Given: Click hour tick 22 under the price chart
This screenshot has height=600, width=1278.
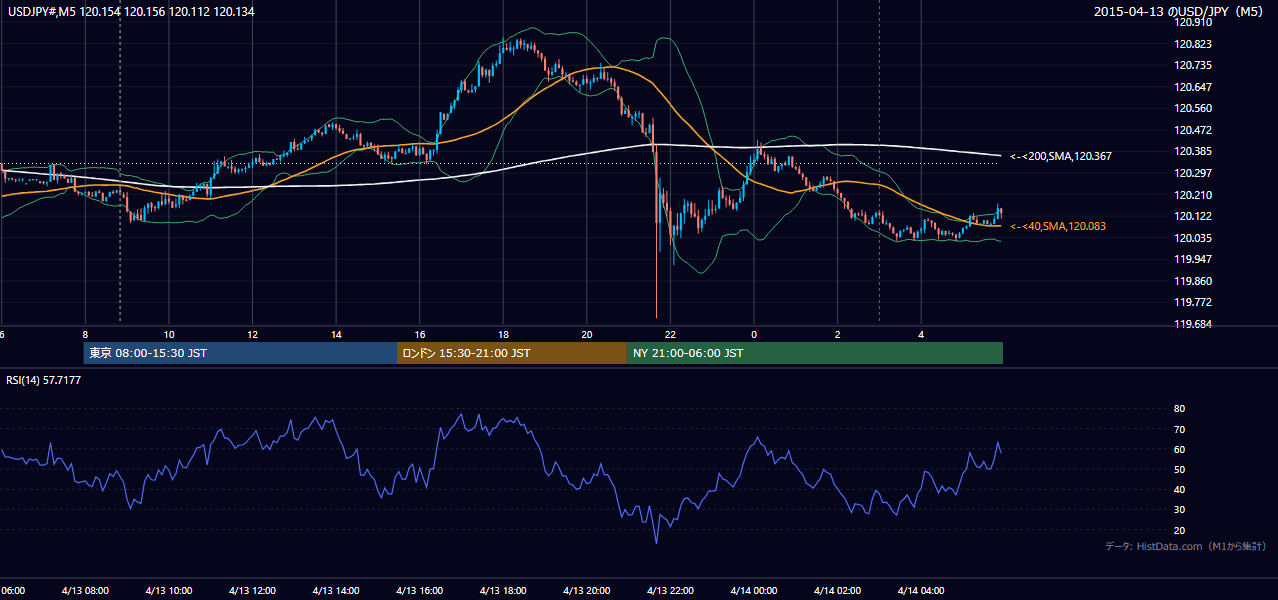Looking at the screenshot, I should (671, 334).
